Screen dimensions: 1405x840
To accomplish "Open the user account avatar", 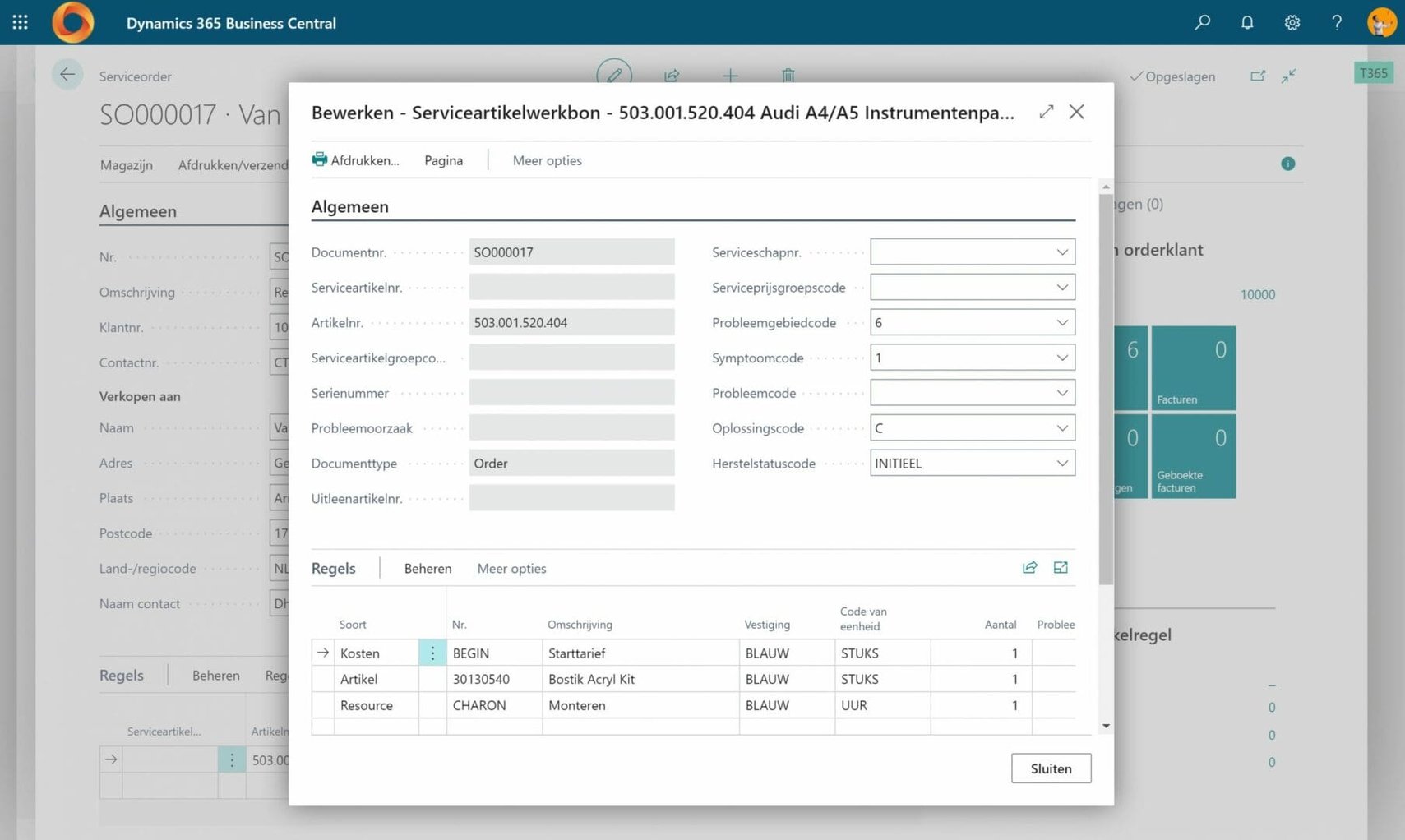I will (x=1382, y=22).
